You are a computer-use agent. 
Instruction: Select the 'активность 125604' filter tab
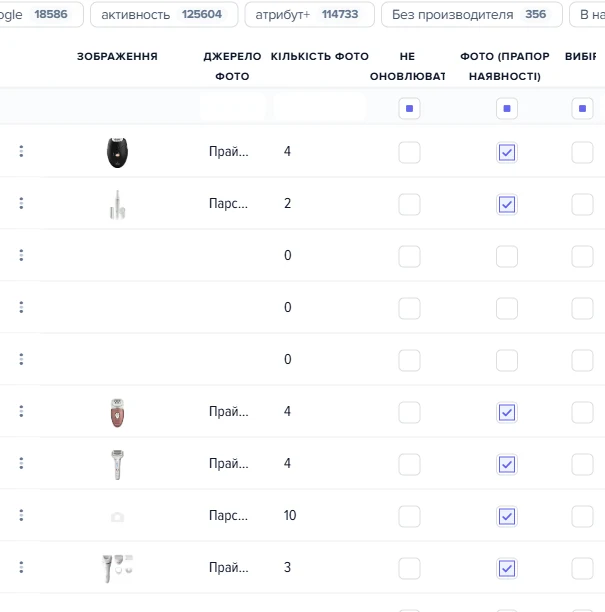(x=164, y=14)
